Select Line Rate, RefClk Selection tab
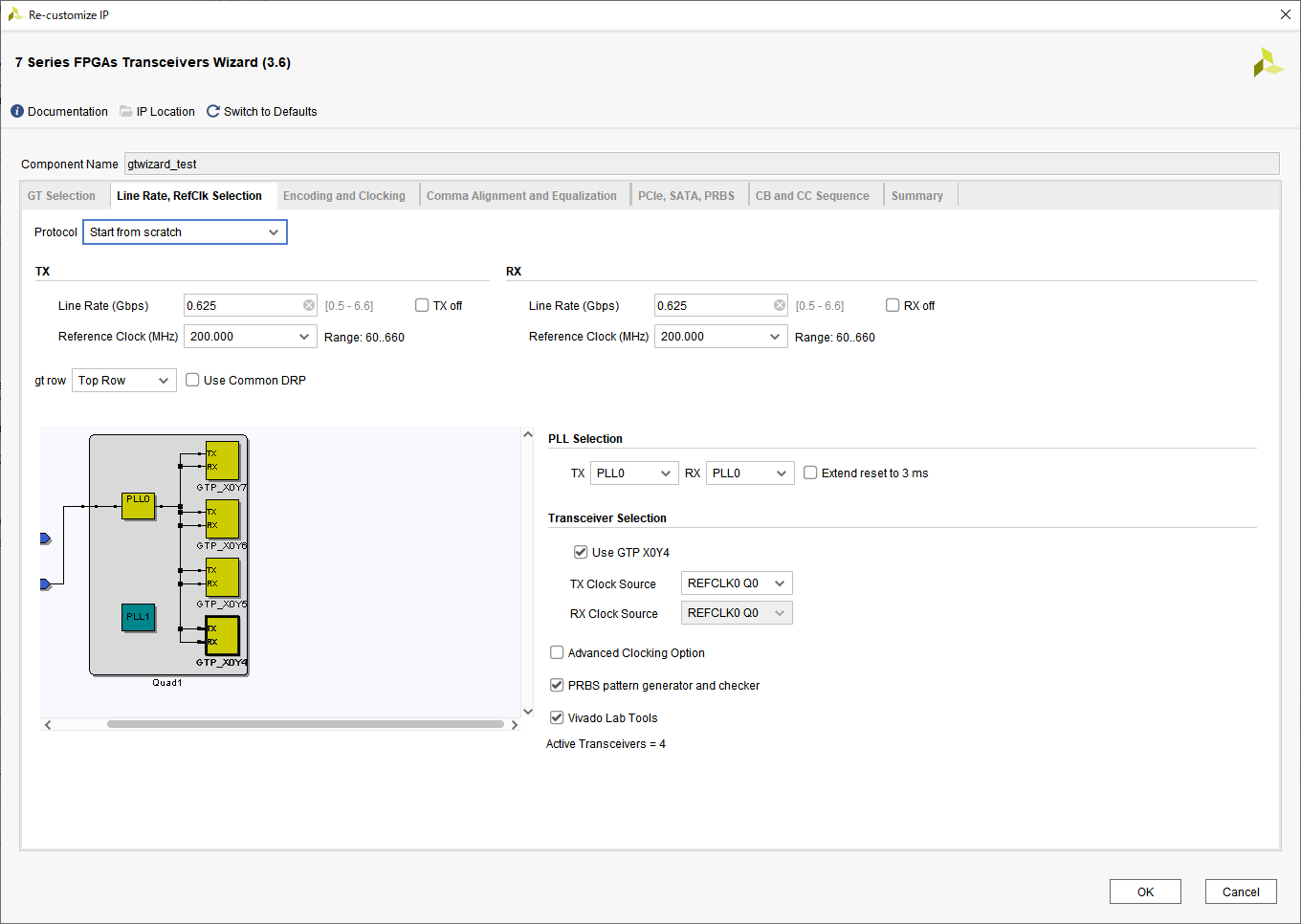Viewport: 1301px width, 924px height. 189,196
